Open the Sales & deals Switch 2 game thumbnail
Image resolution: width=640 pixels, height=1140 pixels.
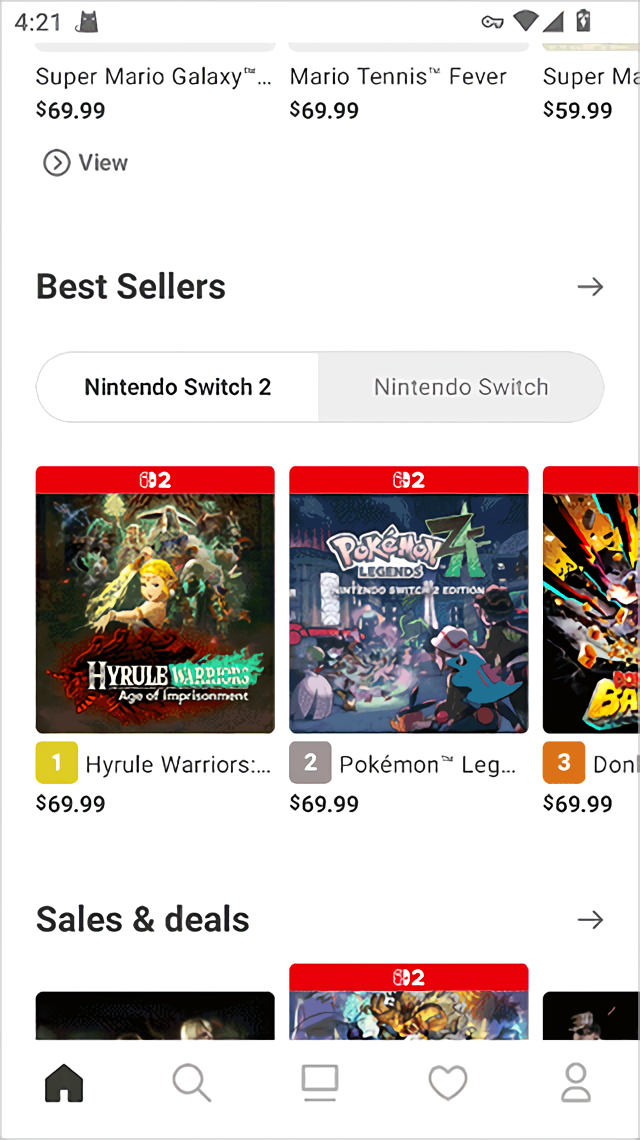click(409, 1002)
